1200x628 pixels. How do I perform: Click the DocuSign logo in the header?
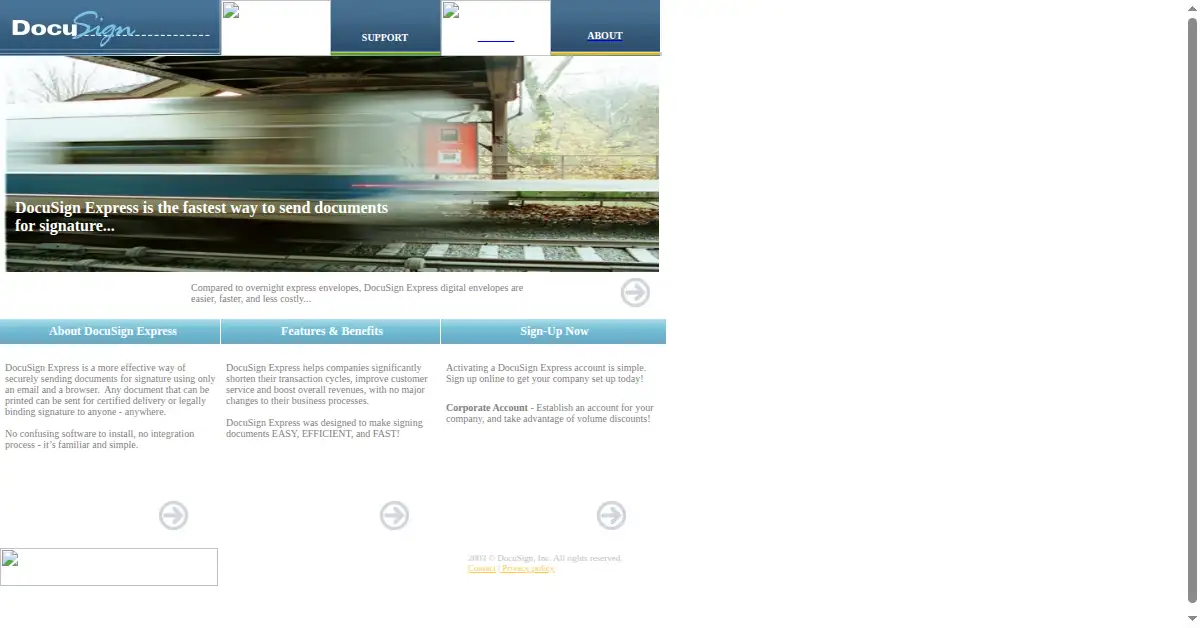click(110, 27)
